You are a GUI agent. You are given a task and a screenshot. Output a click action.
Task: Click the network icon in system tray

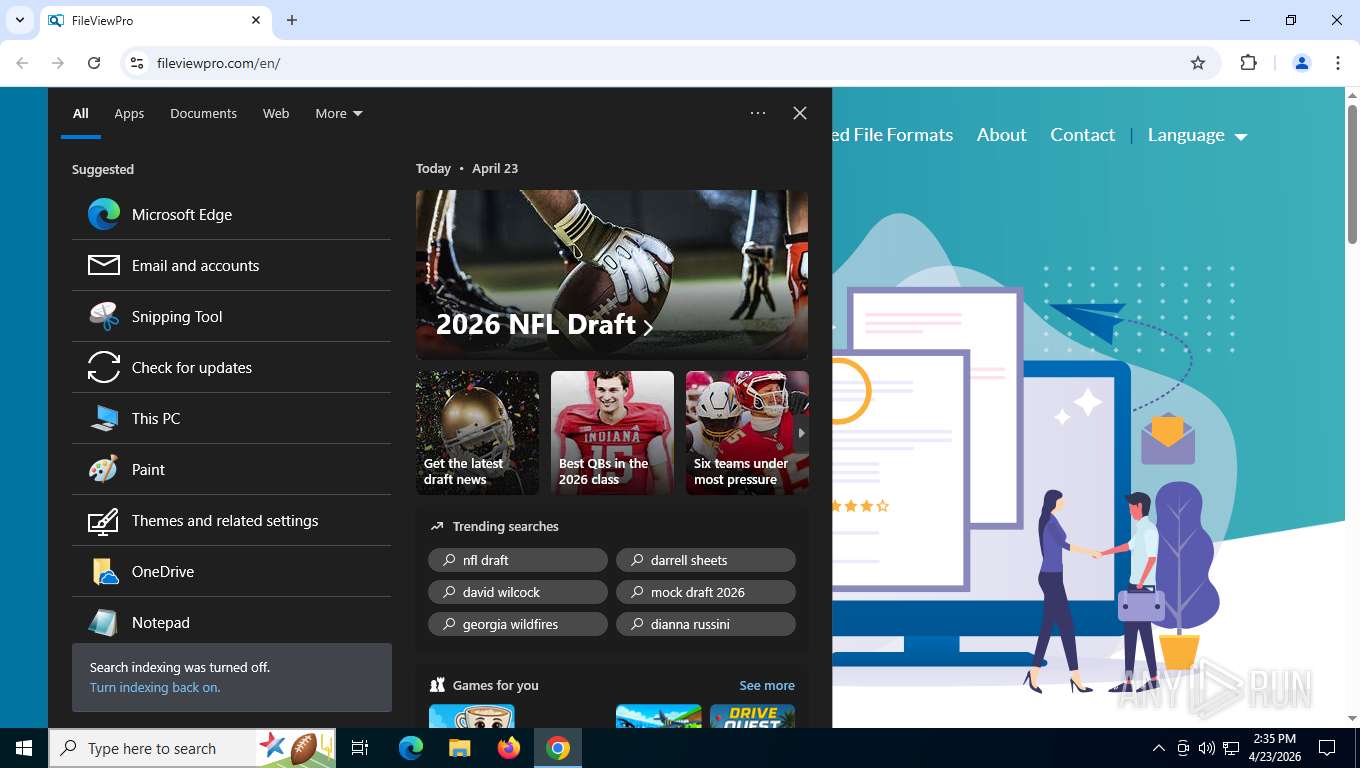click(x=1231, y=748)
